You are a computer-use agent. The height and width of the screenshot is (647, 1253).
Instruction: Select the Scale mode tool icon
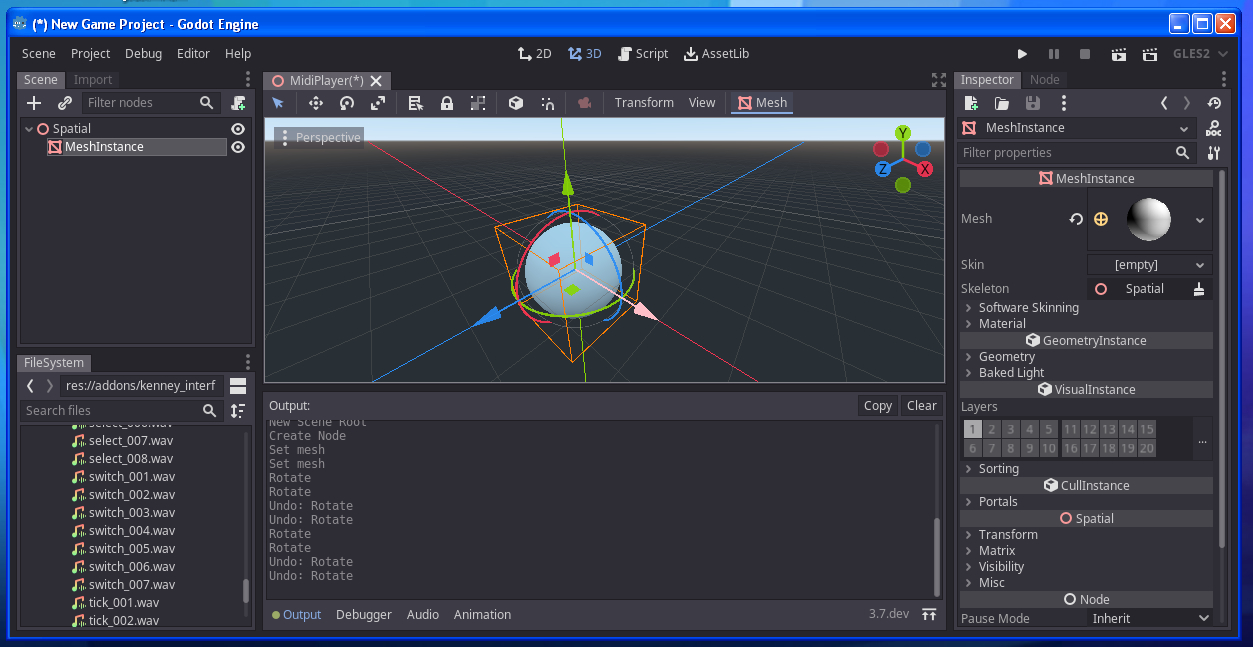coord(378,103)
